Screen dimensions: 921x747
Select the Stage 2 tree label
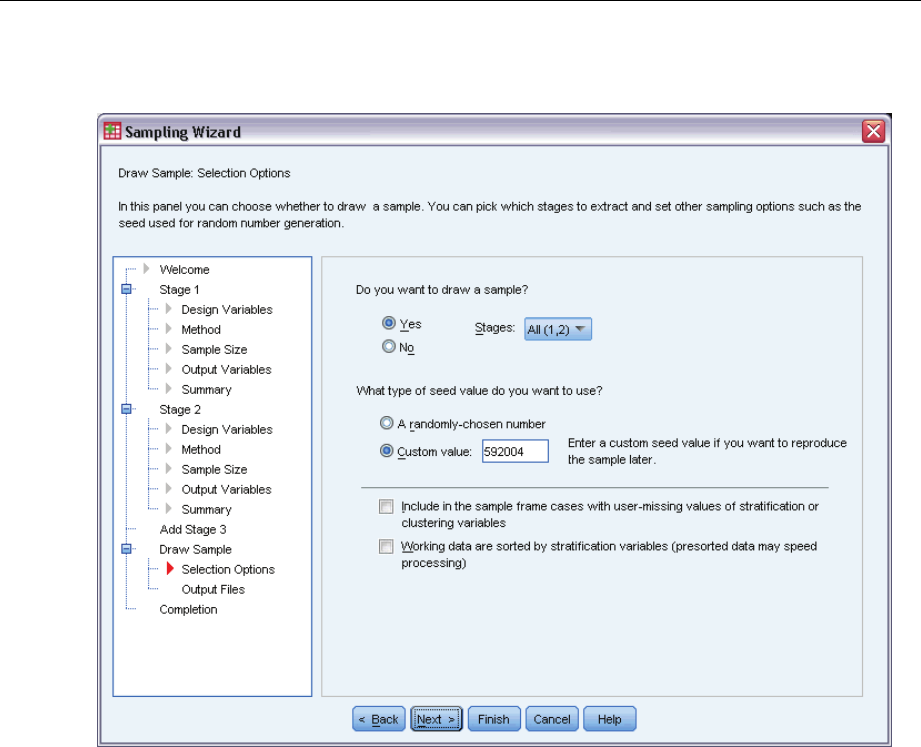(180, 409)
